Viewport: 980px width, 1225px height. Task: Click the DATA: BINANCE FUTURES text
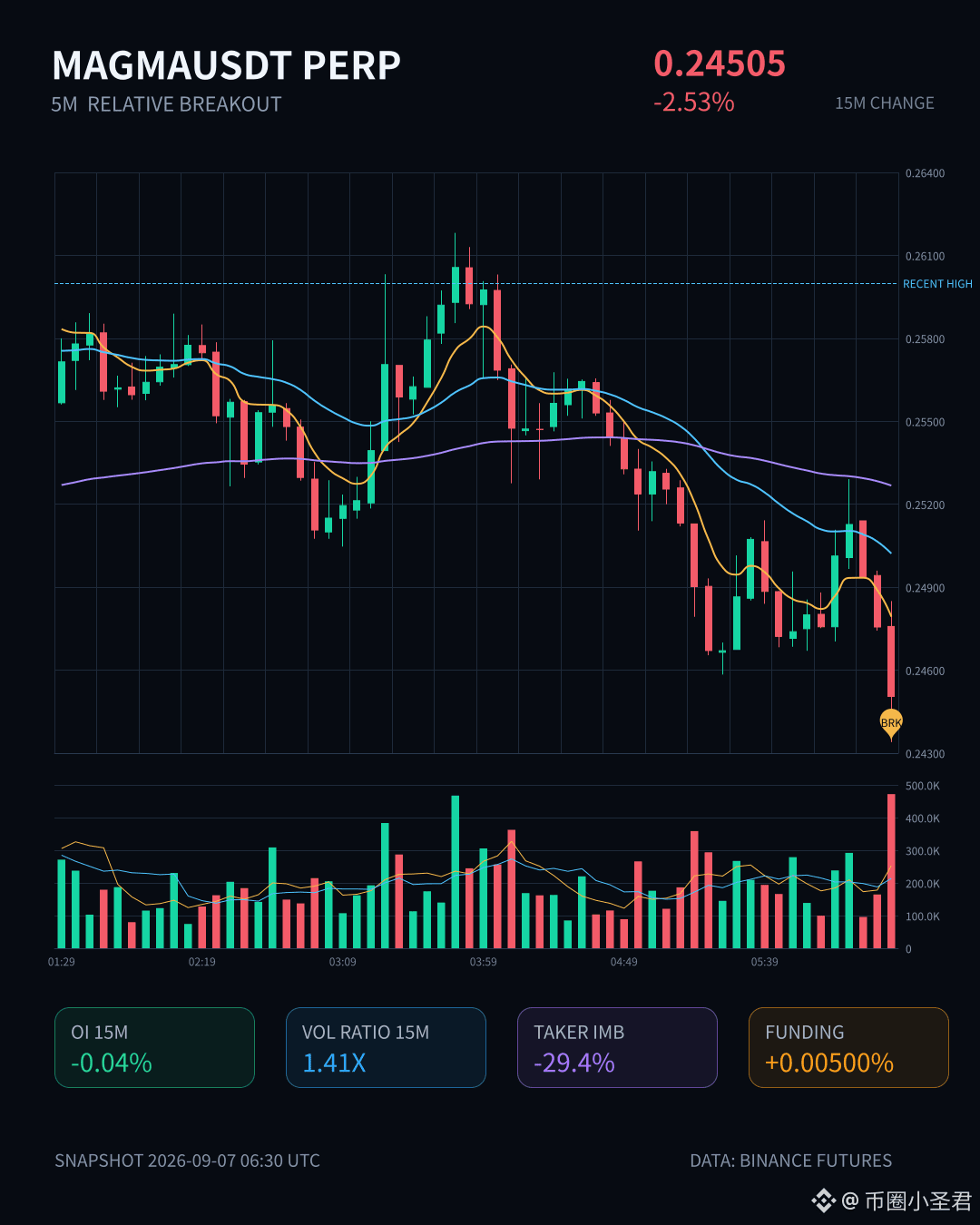coord(791,1161)
